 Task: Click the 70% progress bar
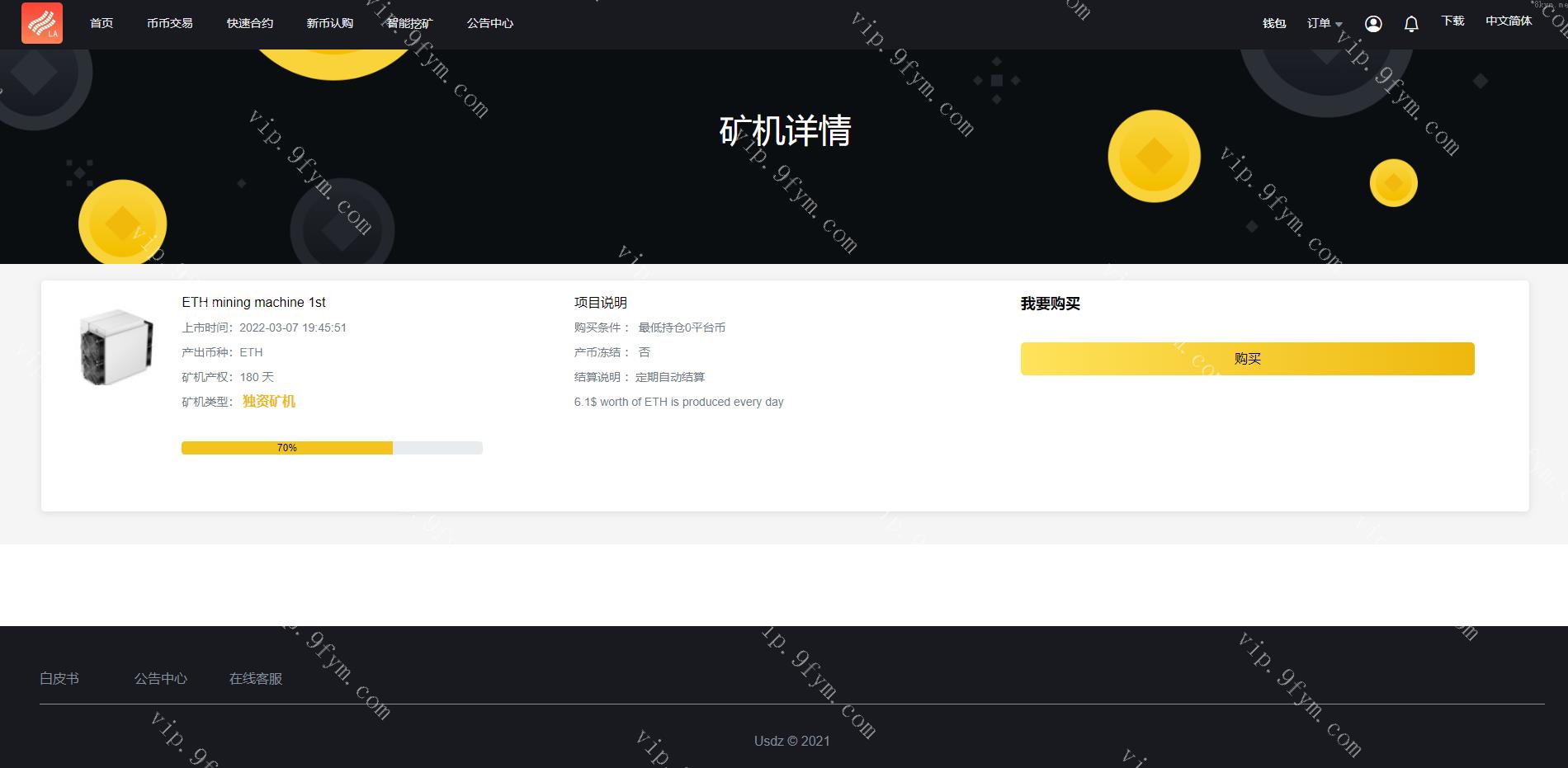(x=332, y=448)
